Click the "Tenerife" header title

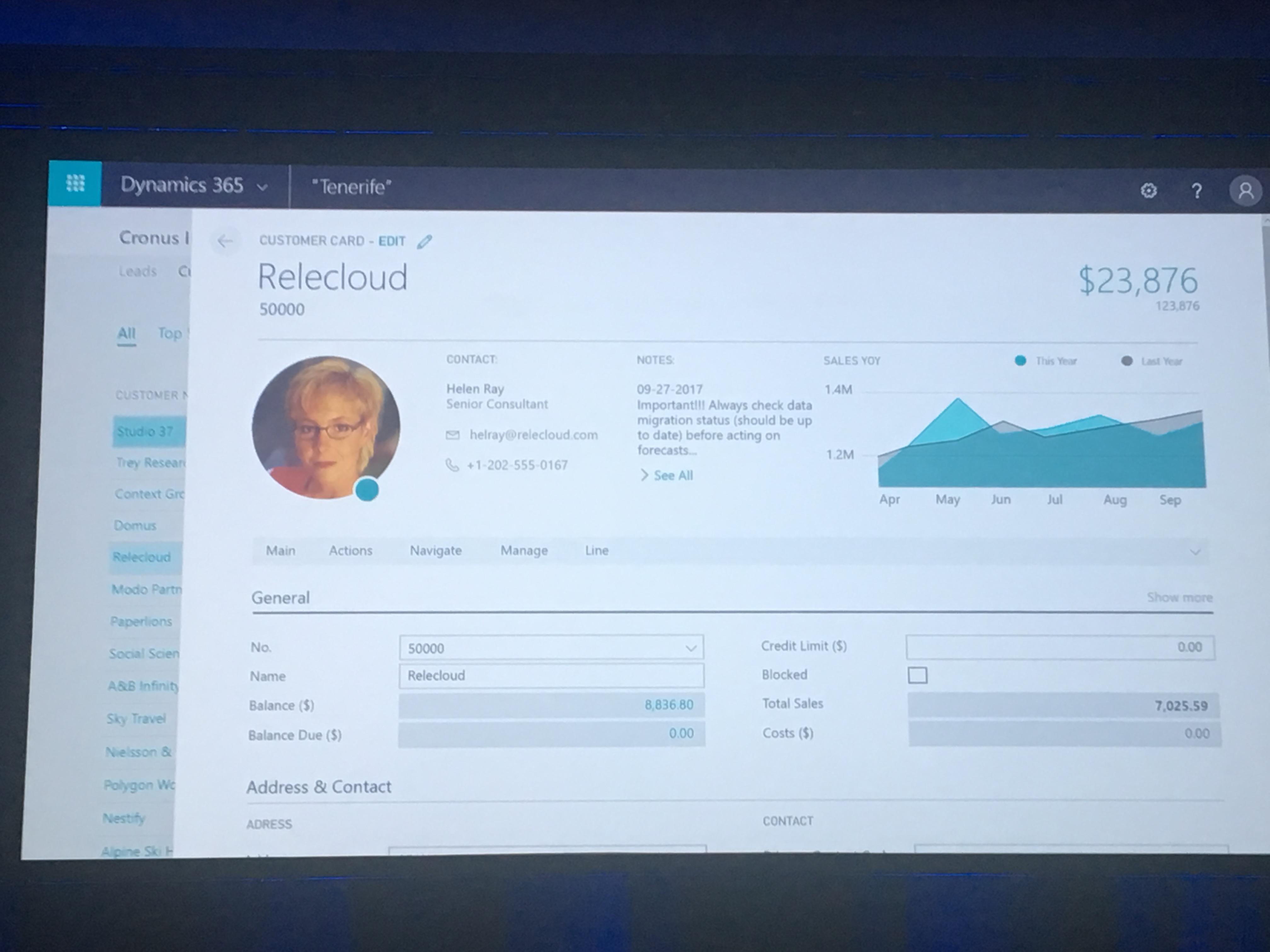(352, 187)
